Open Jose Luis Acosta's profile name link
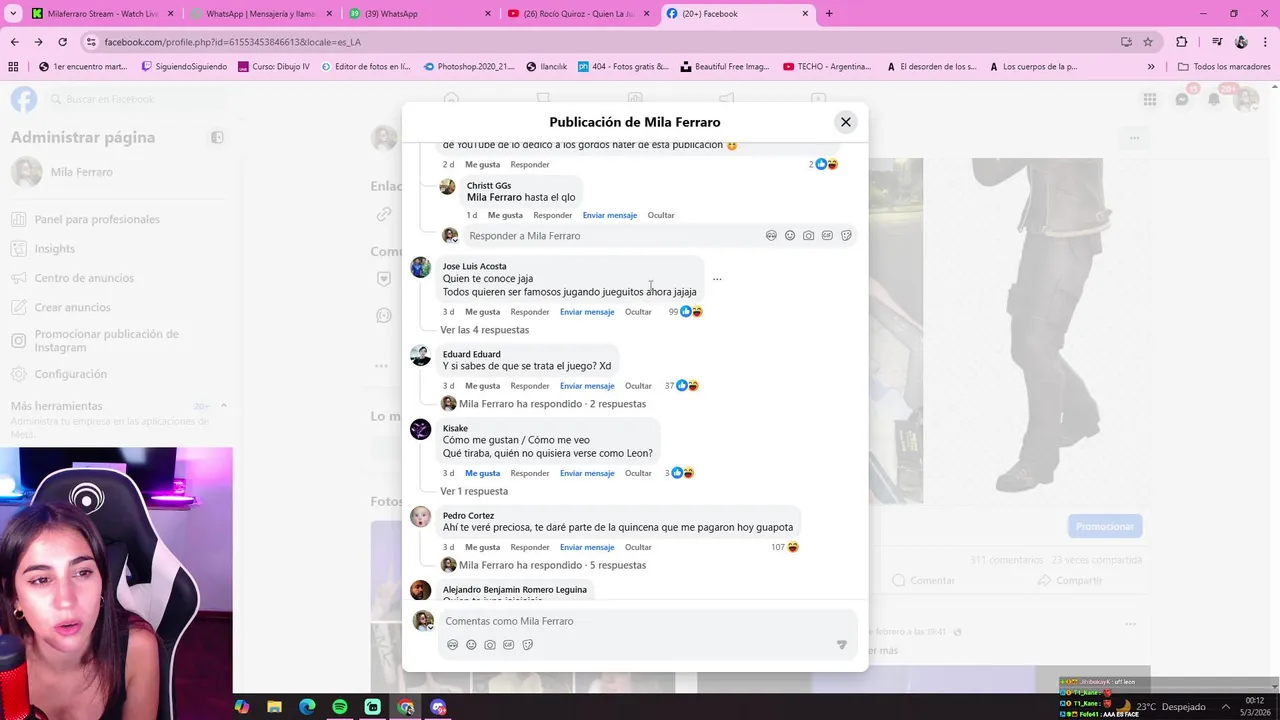Screen dimensions: 1280x720 474,266
